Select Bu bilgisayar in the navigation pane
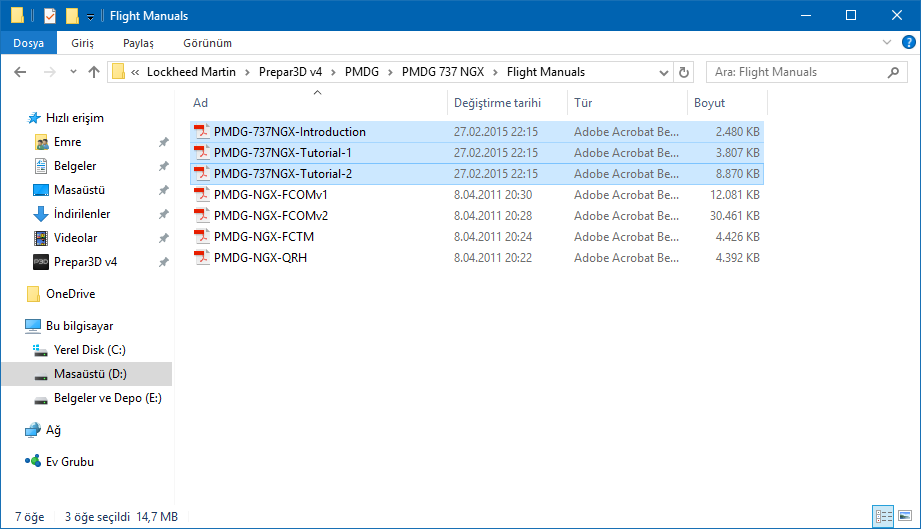The height and width of the screenshot is (529, 921). point(79,326)
